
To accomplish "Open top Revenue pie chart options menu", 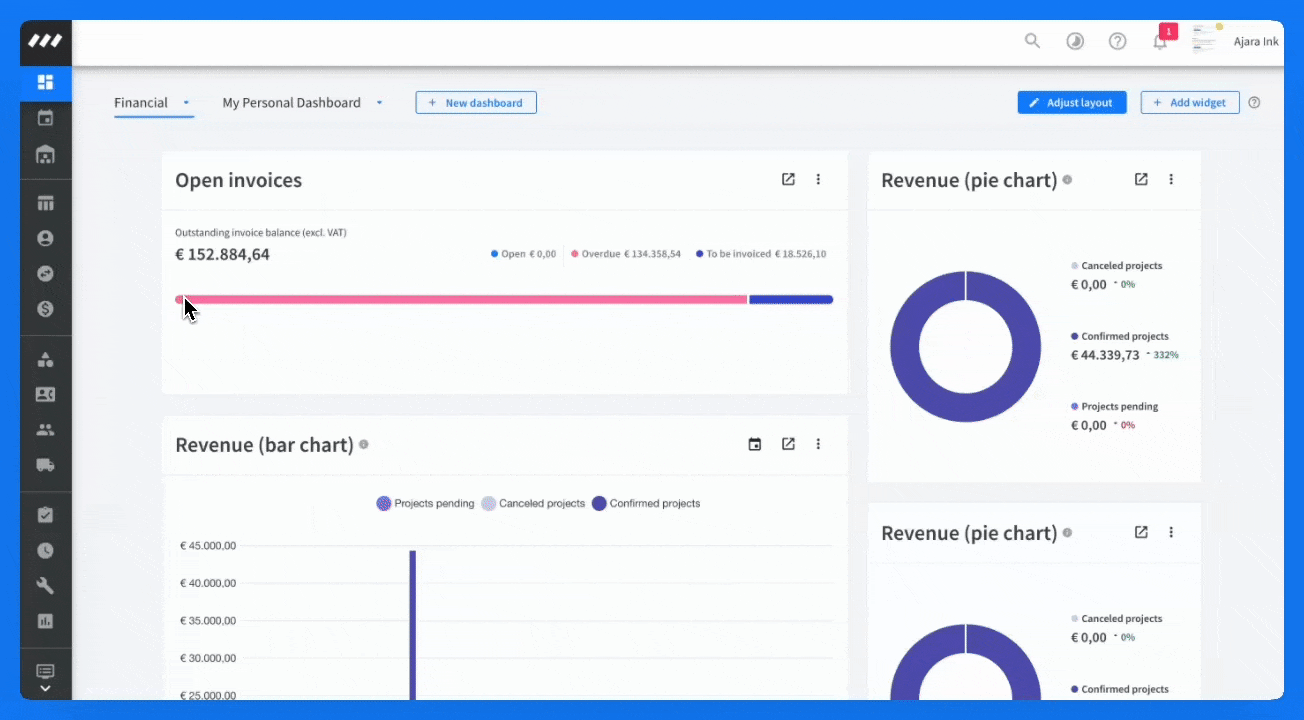I will 1171,179.
